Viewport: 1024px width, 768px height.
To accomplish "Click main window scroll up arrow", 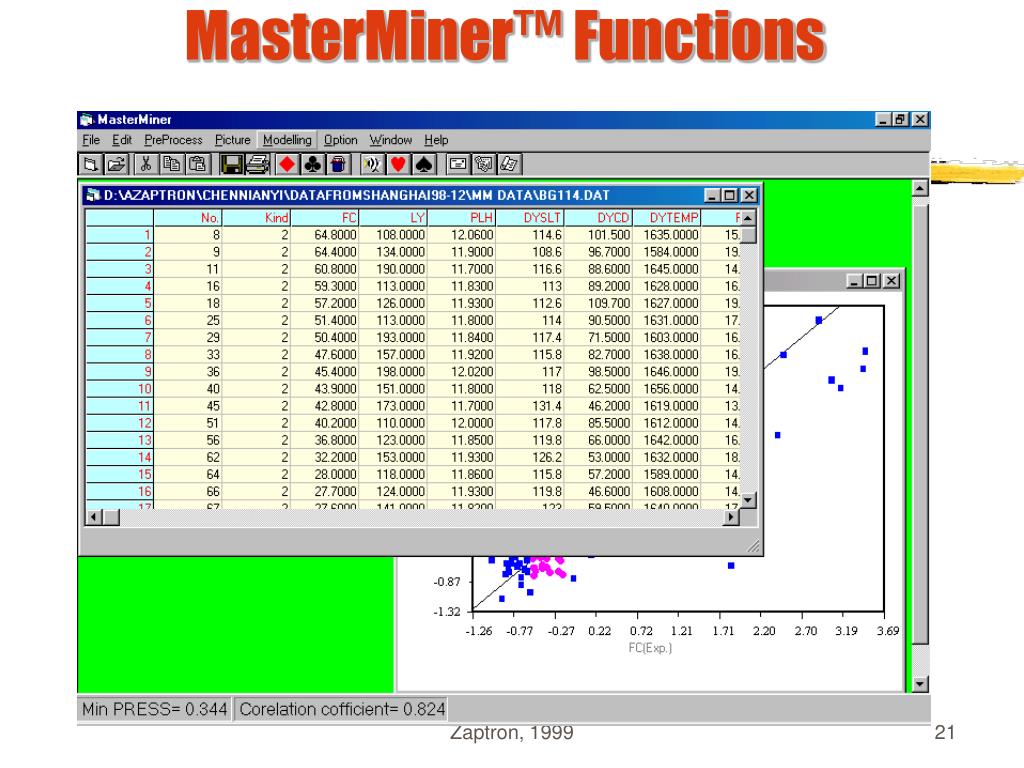I will [x=920, y=189].
